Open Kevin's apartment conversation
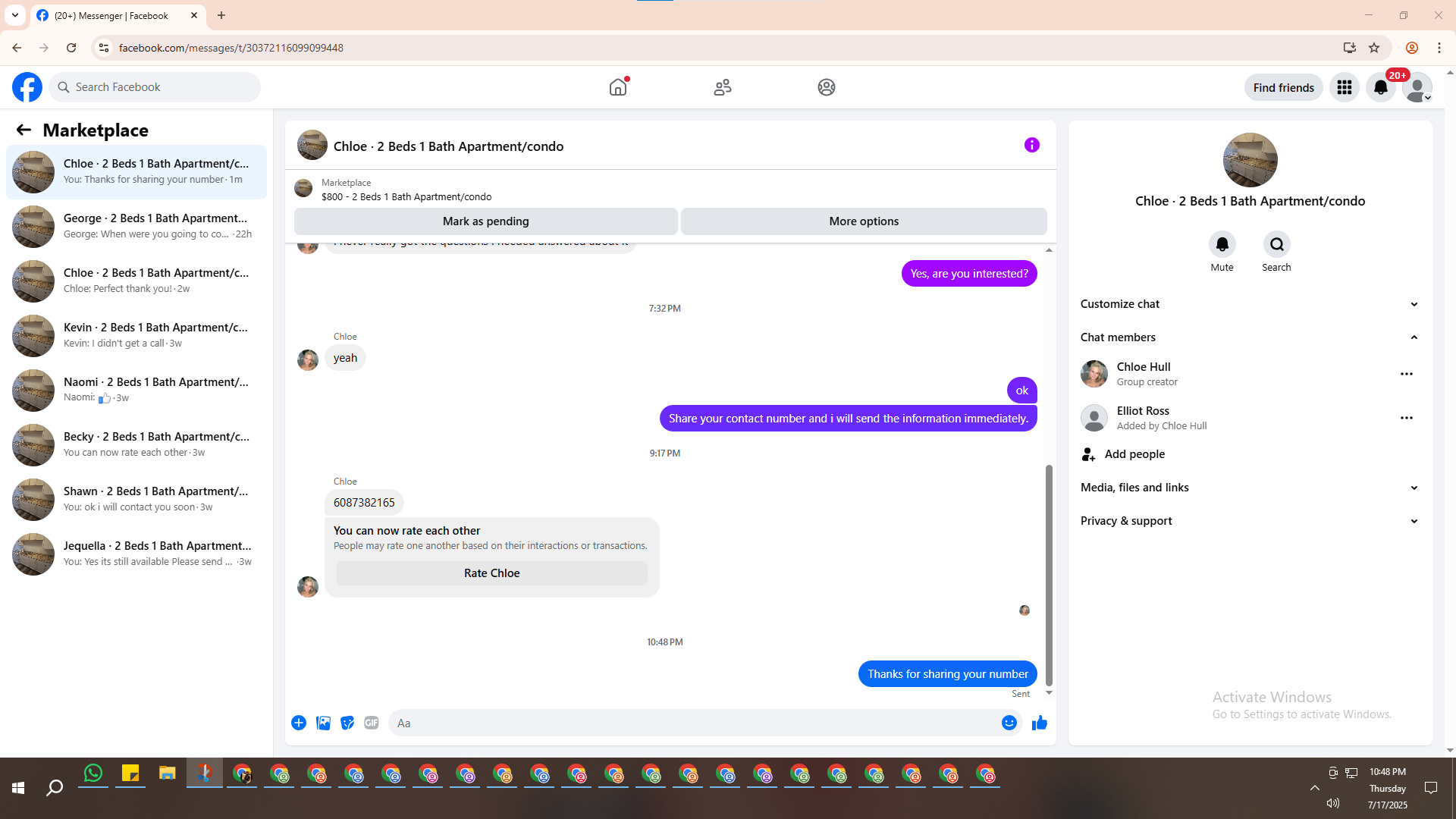 136,335
